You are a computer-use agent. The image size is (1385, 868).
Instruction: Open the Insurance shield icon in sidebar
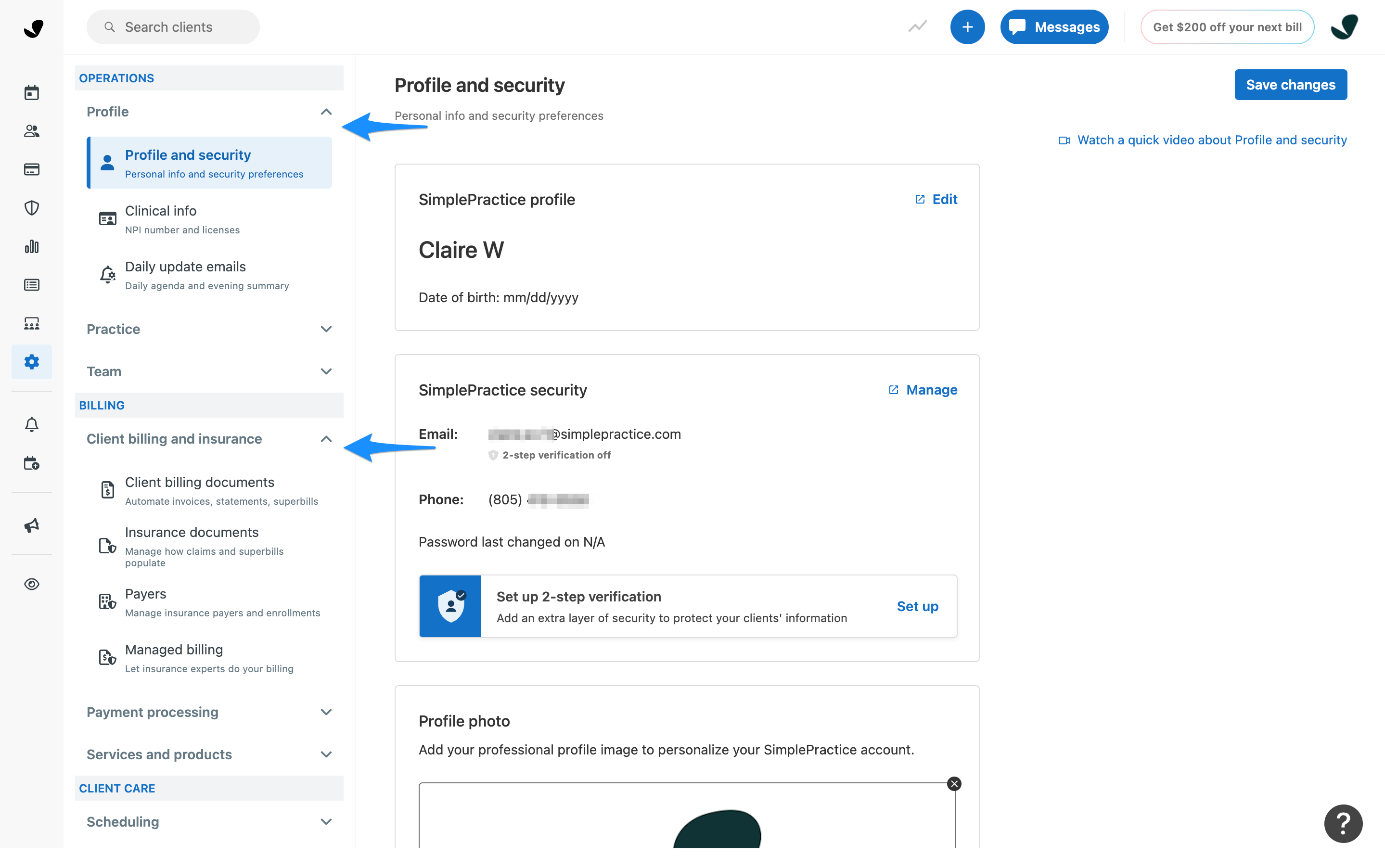coord(32,208)
